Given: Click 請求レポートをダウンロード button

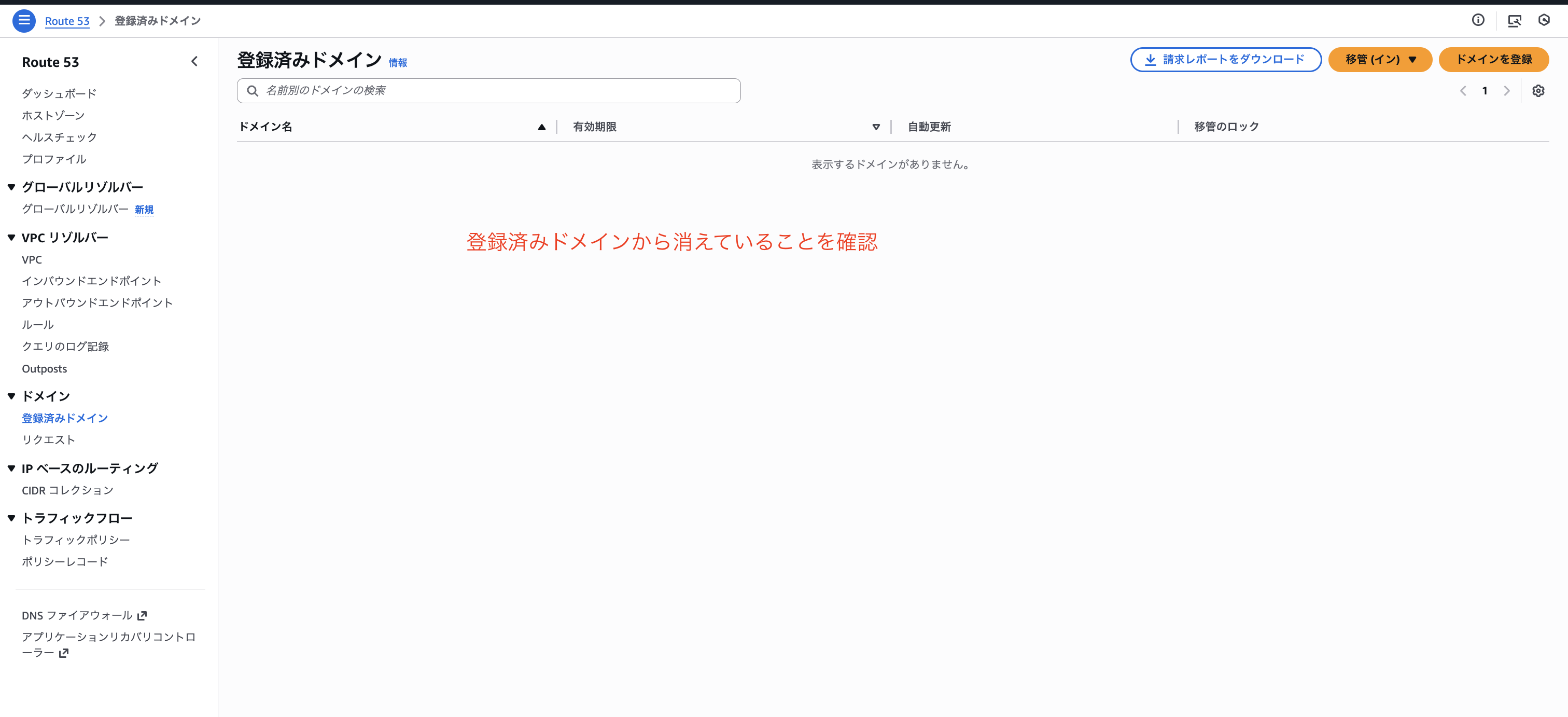Looking at the screenshot, I should 1225,60.
